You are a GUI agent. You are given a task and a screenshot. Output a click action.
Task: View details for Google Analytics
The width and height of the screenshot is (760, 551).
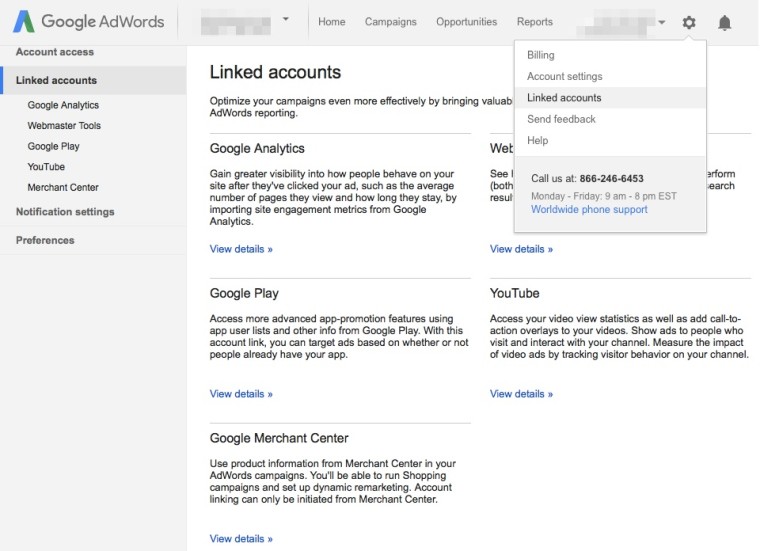[x=241, y=249]
